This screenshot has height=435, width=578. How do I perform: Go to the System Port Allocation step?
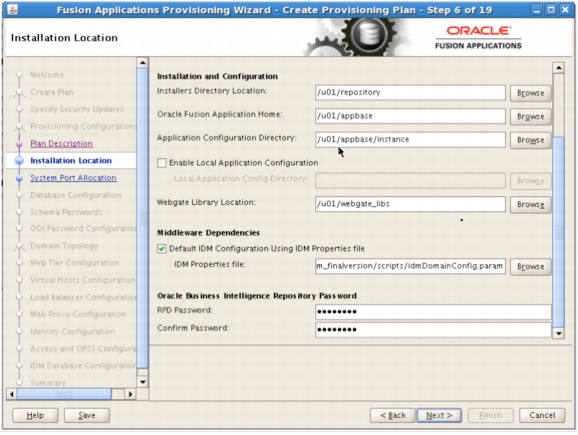[73, 178]
